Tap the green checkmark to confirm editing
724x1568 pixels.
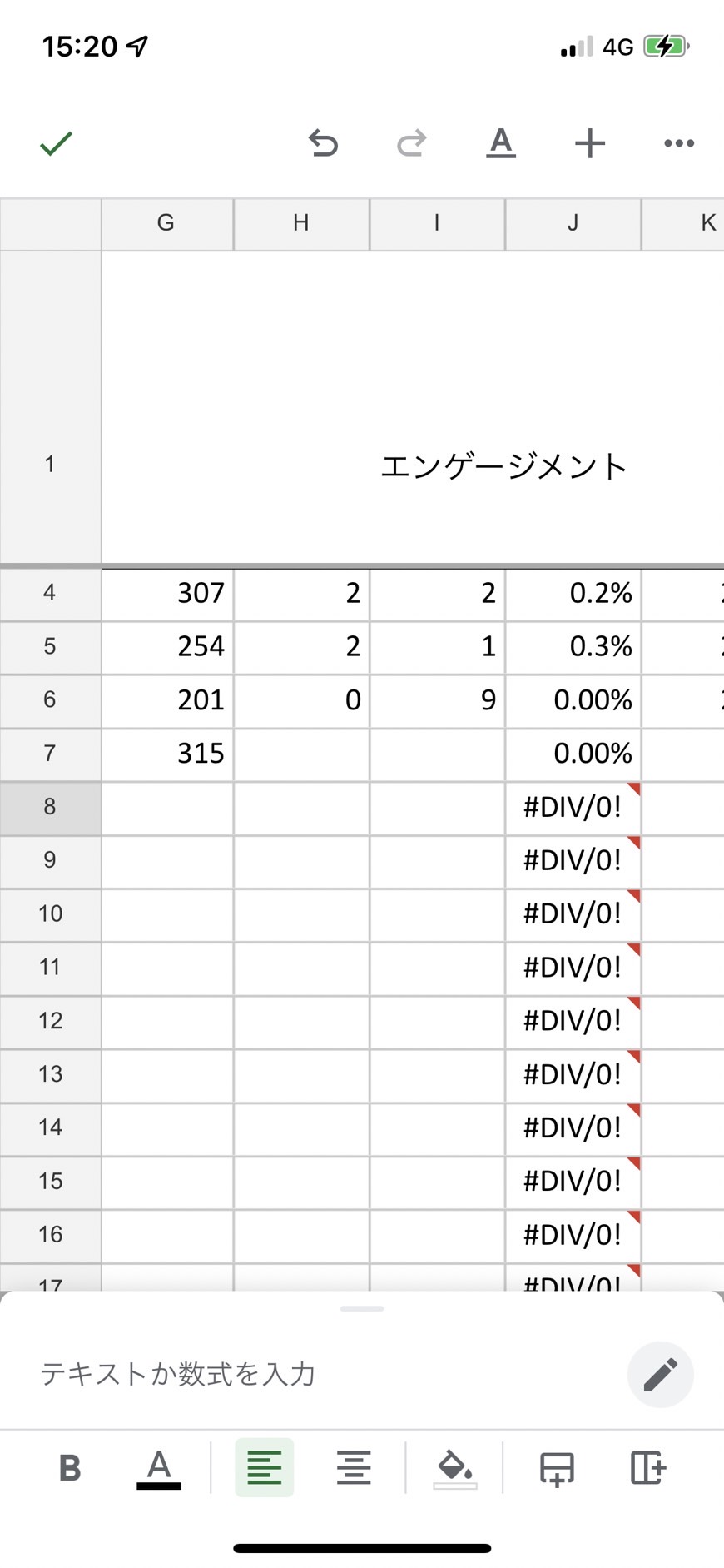pos(56,143)
